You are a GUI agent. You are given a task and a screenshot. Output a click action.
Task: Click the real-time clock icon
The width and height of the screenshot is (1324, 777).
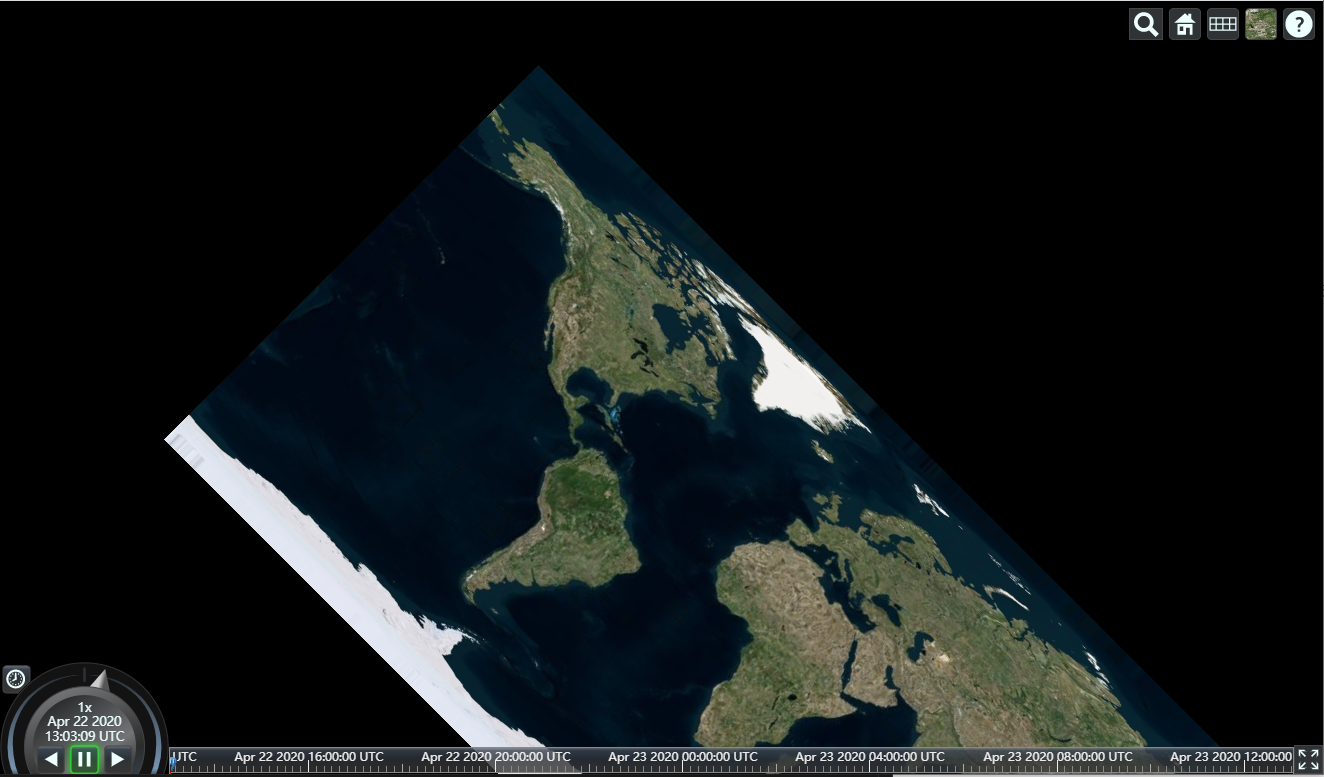(x=15, y=678)
